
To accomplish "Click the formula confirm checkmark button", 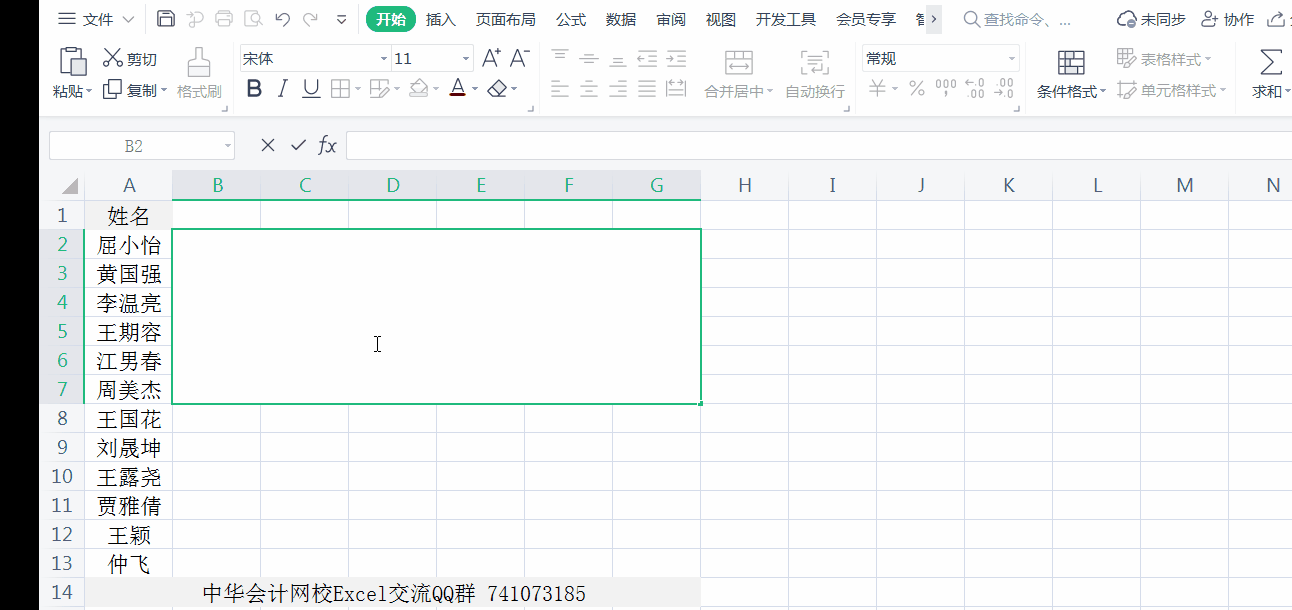I will 298,146.
